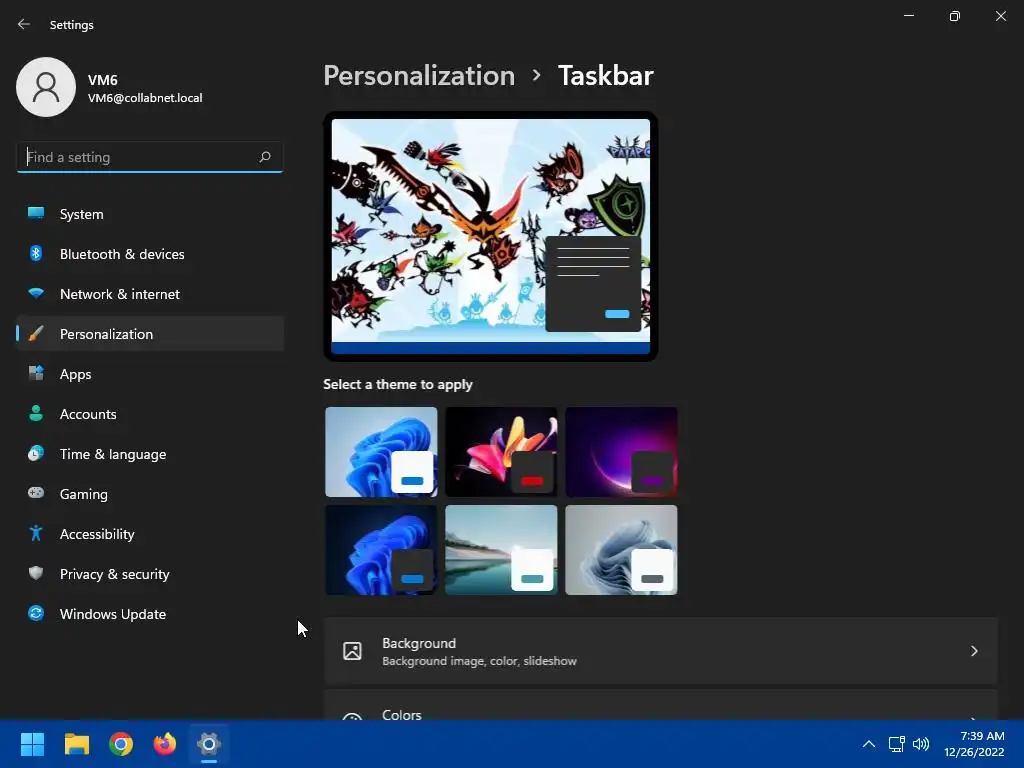Click the VM6@collabnet.local account text
This screenshot has height=768, width=1024.
click(x=145, y=98)
